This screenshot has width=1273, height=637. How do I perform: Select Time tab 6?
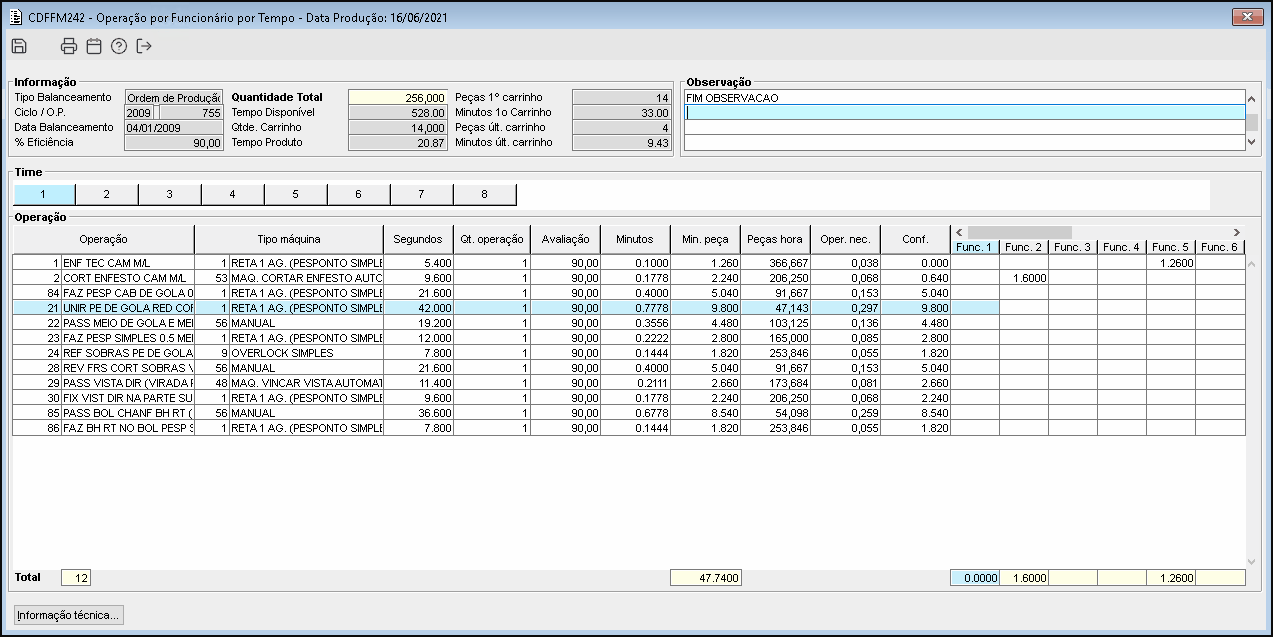[x=358, y=195]
